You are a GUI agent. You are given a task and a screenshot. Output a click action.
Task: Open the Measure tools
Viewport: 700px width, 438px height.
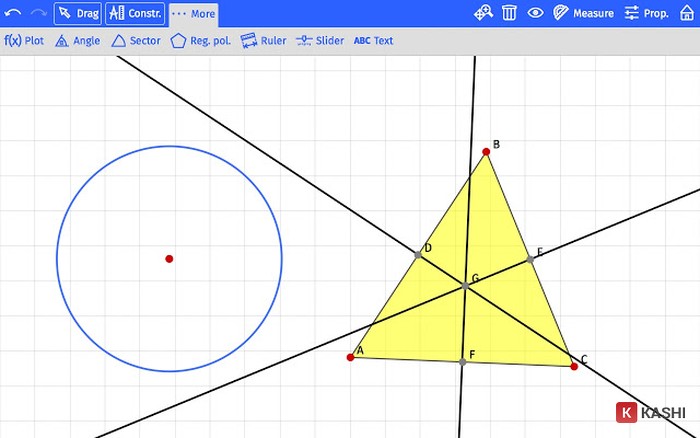583,13
